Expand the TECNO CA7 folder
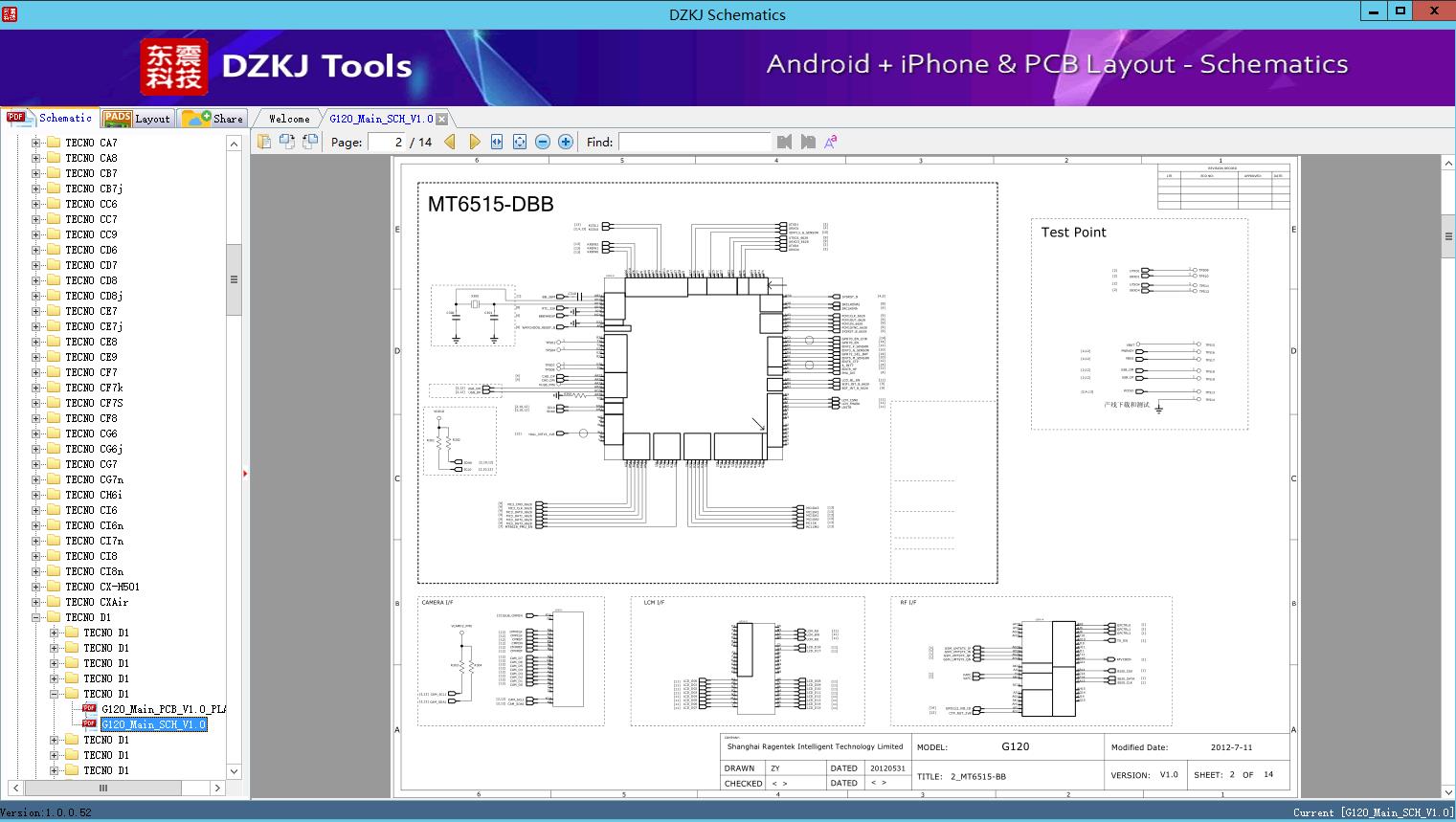This screenshot has height=822, width=1456. [36, 143]
